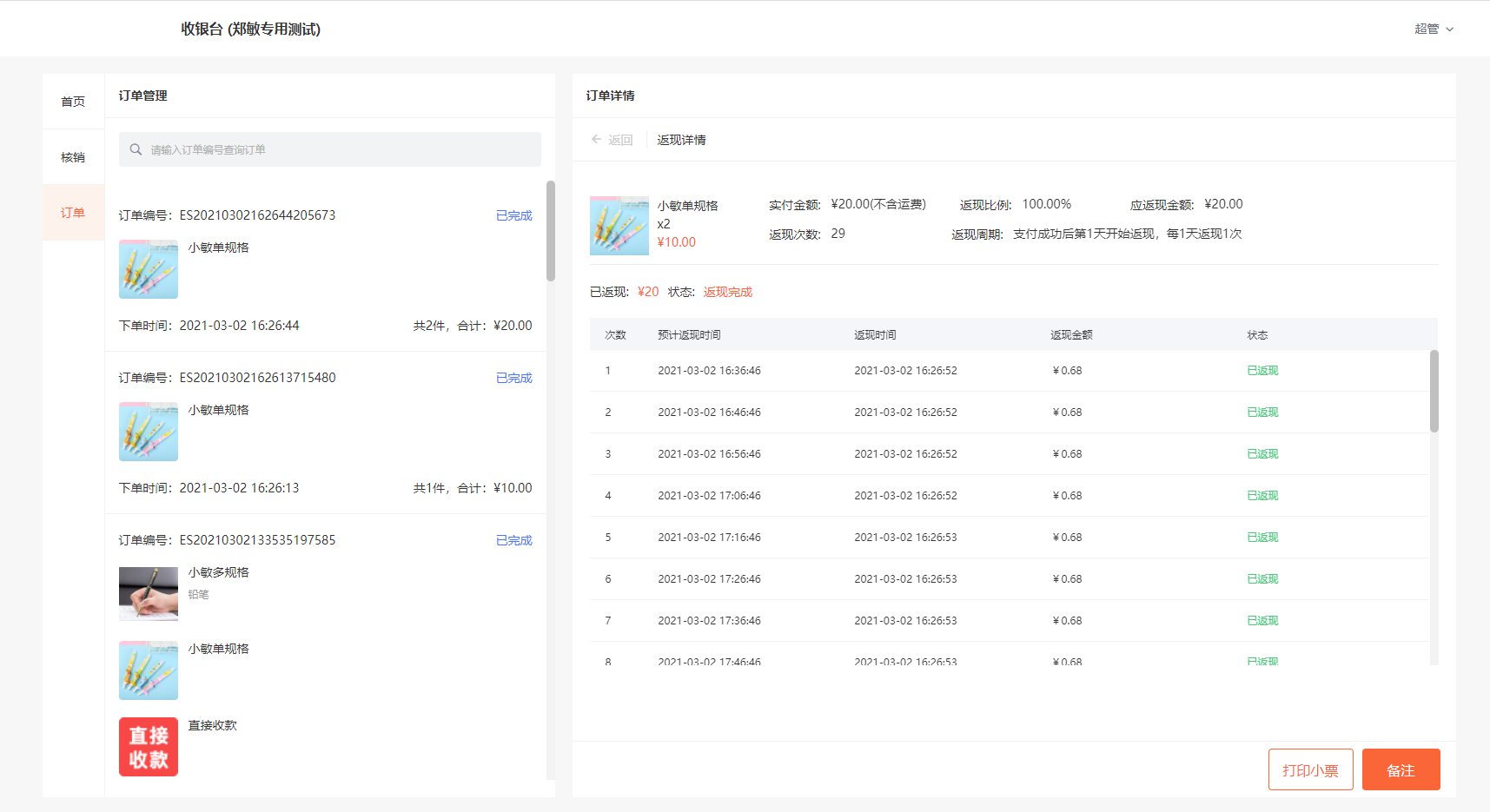Screen dimensions: 1490x812
Task: Click the 小敏多规格 pencil product image
Action: [x=149, y=593]
